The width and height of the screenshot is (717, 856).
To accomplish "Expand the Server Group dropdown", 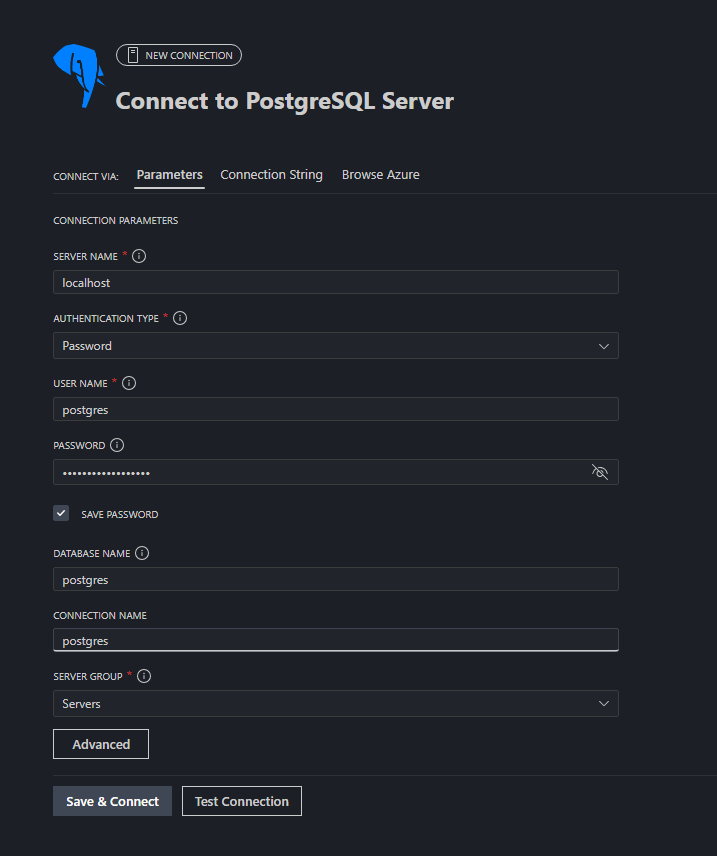I will (336, 704).
